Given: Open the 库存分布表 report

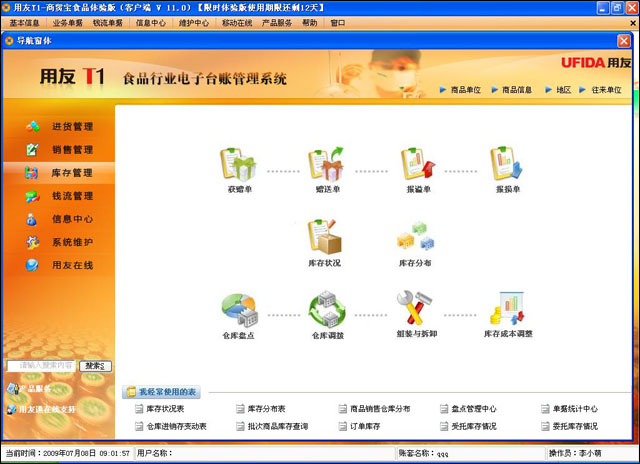Looking at the screenshot, I should (261, 408).
